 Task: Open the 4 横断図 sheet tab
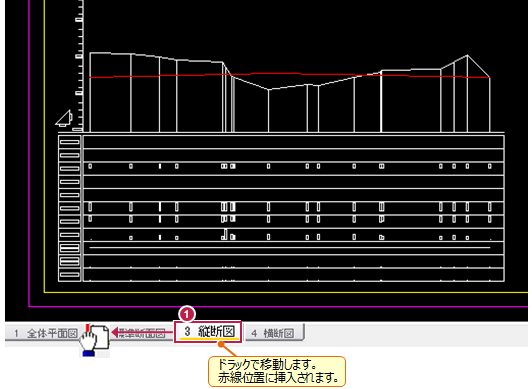pos(274,333)
